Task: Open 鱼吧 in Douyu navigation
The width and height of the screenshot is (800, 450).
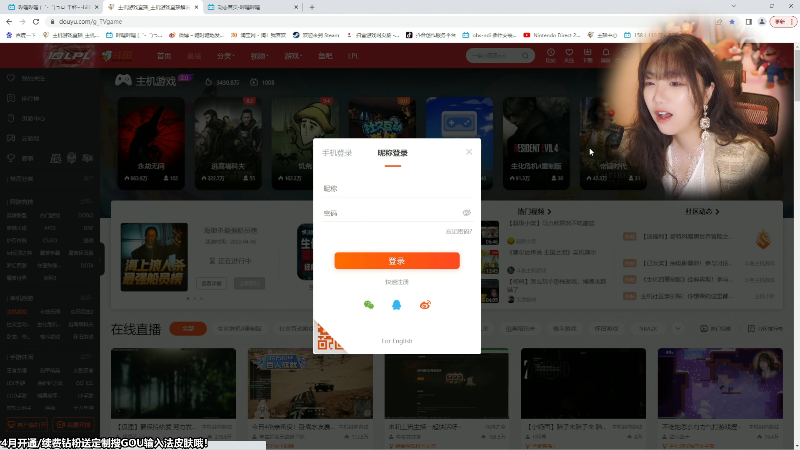Action: 325,56
